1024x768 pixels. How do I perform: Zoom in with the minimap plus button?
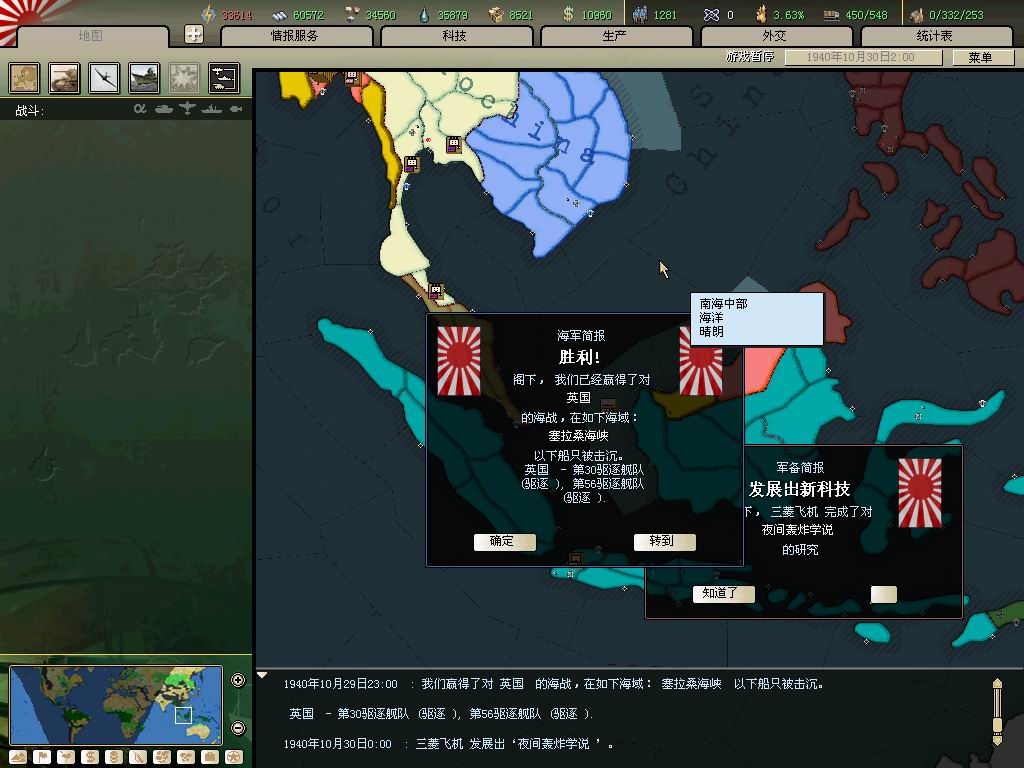(x=238, y=681)
